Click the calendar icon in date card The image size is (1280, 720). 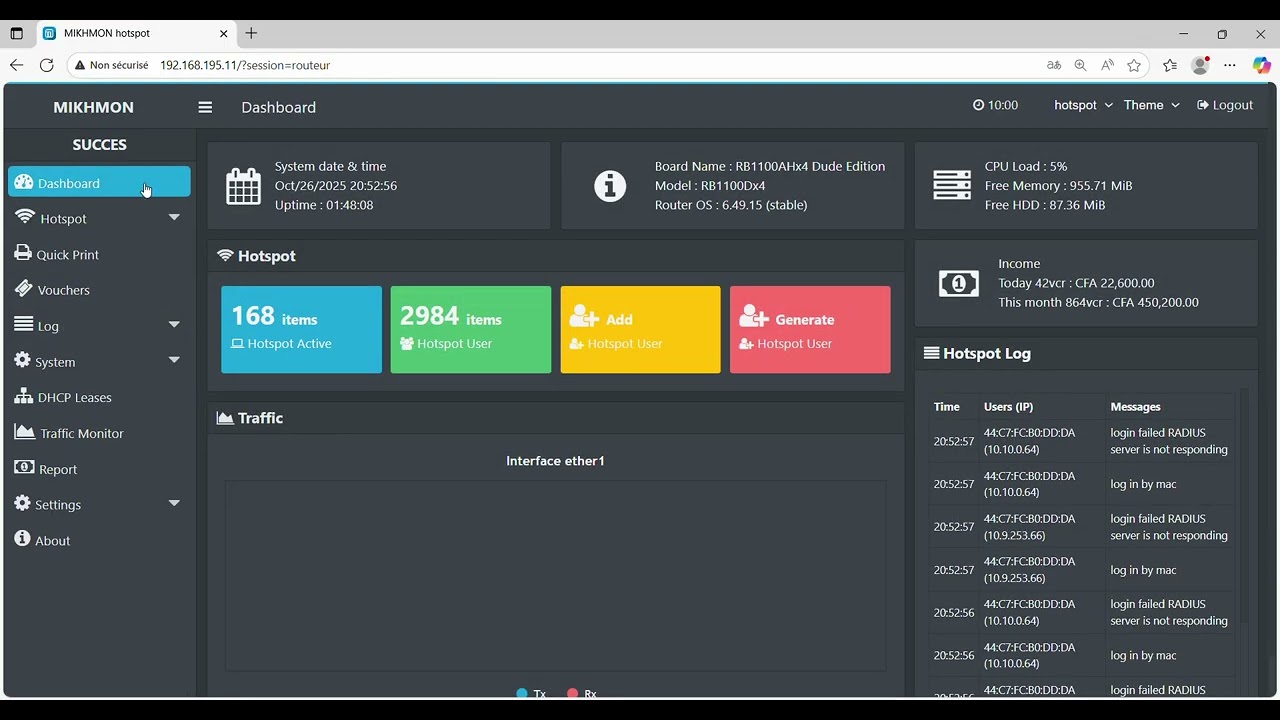243,186
